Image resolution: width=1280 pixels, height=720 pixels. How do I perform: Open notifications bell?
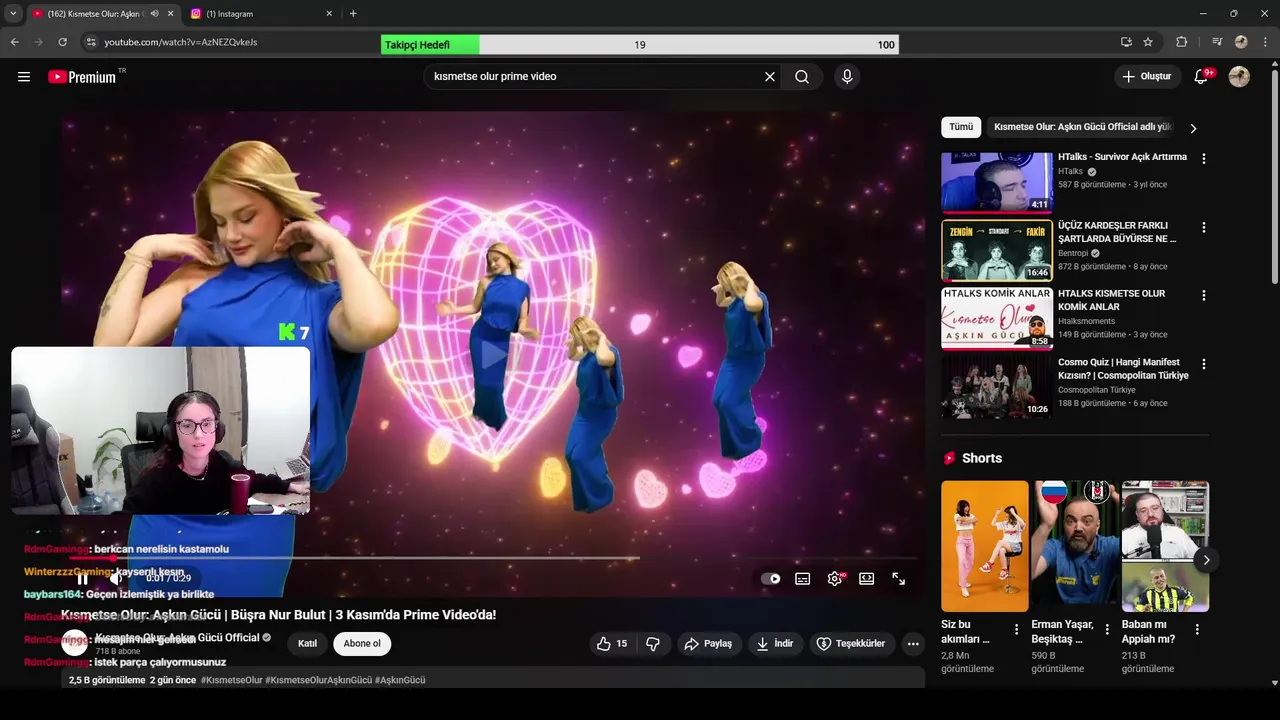(x=1202, y=77)
